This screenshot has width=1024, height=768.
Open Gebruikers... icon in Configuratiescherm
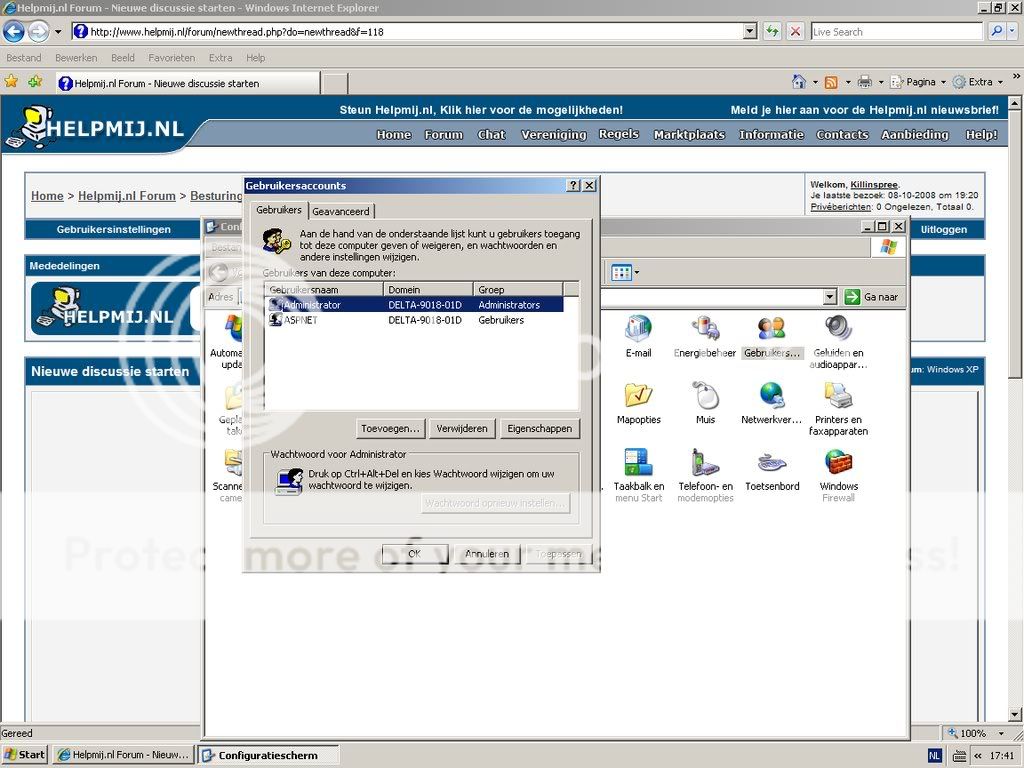tap(771, 336)
